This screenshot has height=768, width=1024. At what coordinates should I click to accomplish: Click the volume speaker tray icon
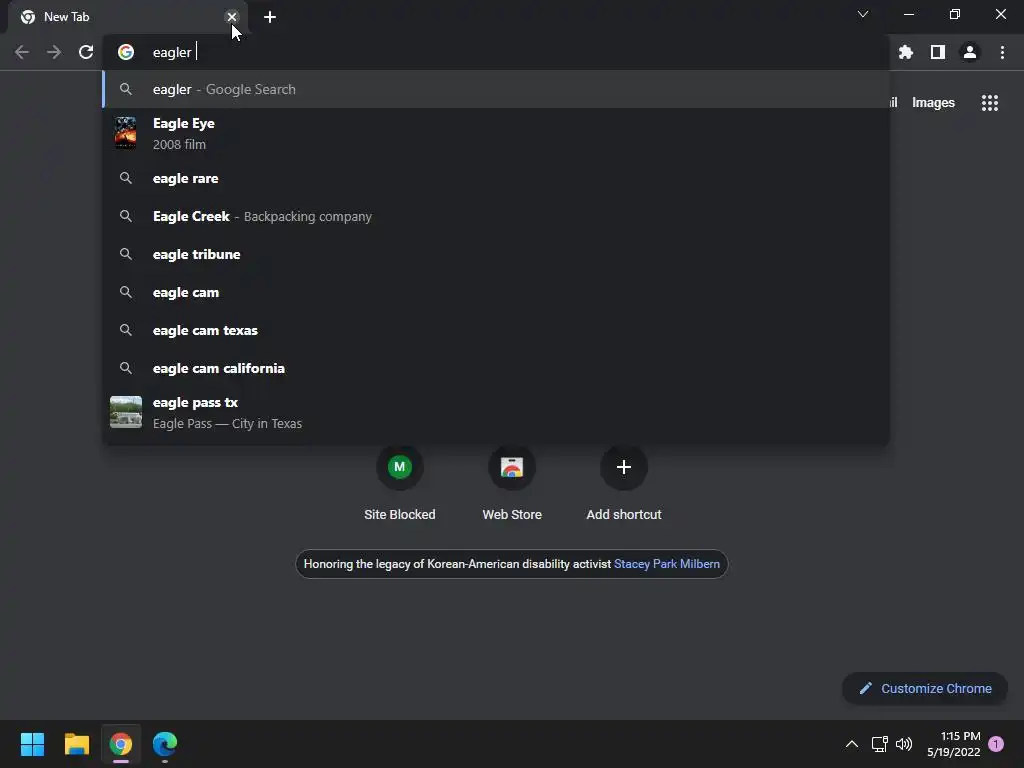tap(904, 744)
